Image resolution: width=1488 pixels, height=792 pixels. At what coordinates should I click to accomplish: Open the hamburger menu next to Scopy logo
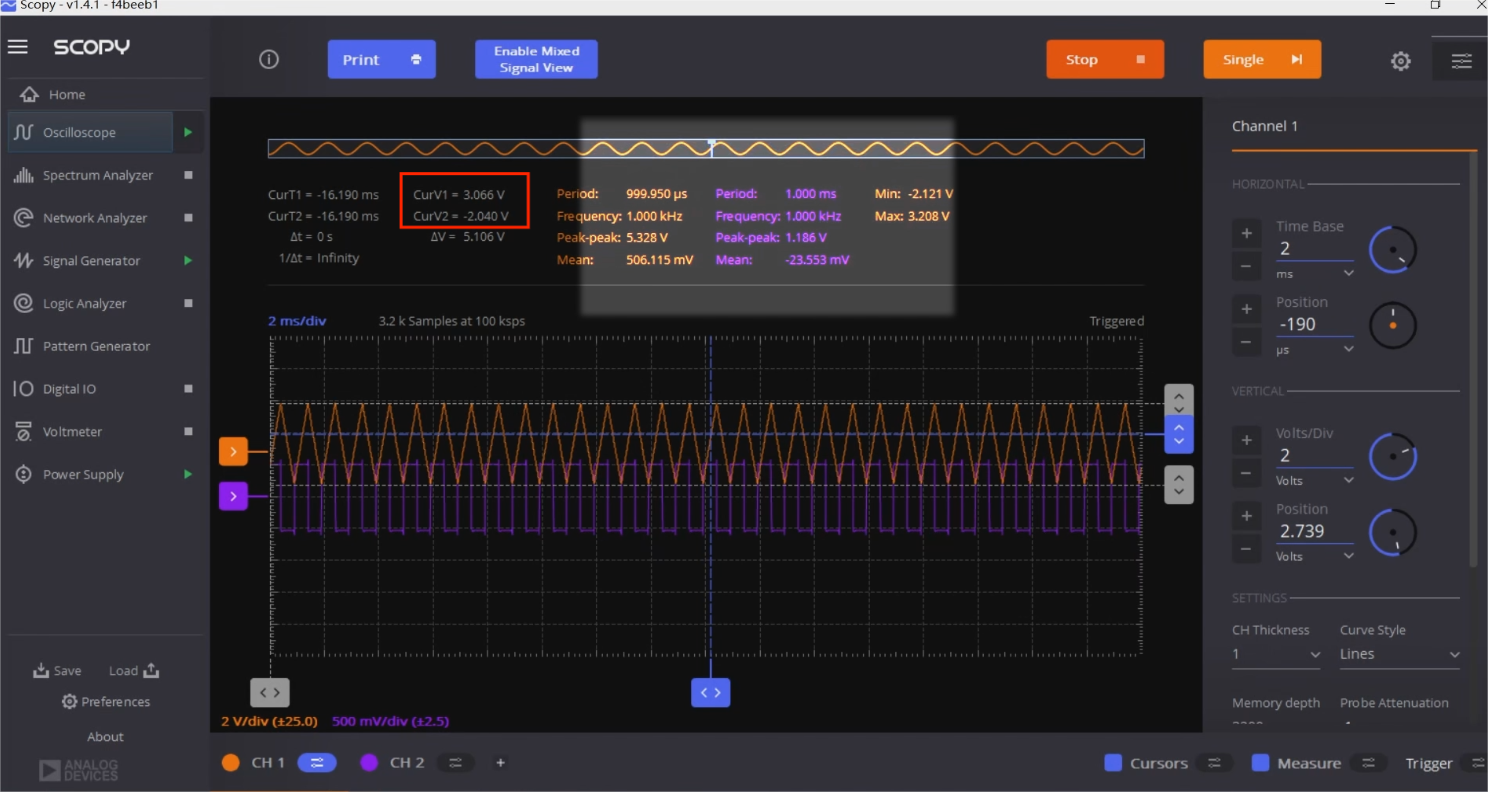18,47
